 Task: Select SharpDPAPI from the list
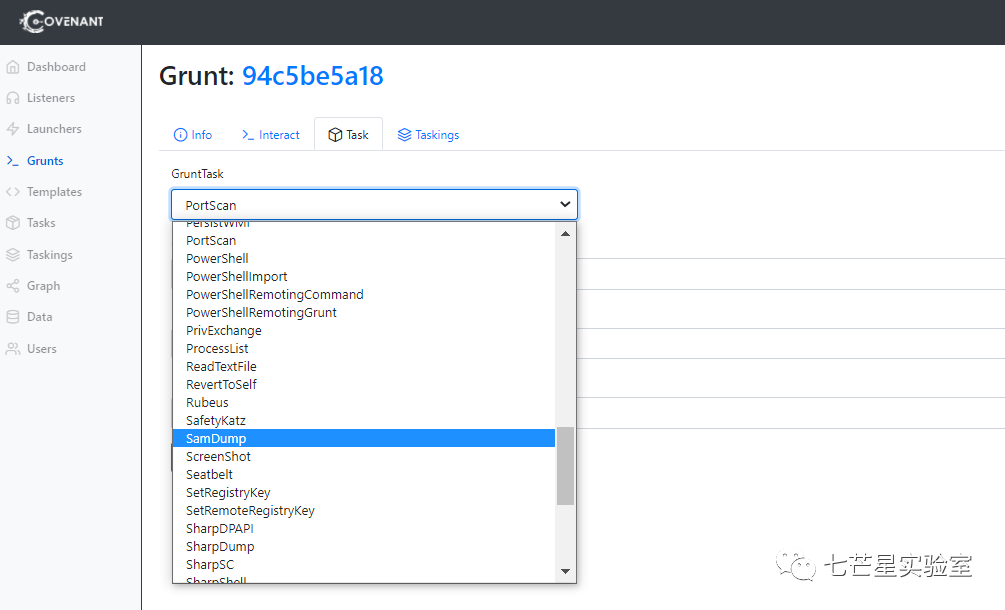pyautogui.click(x=363, y=529)
